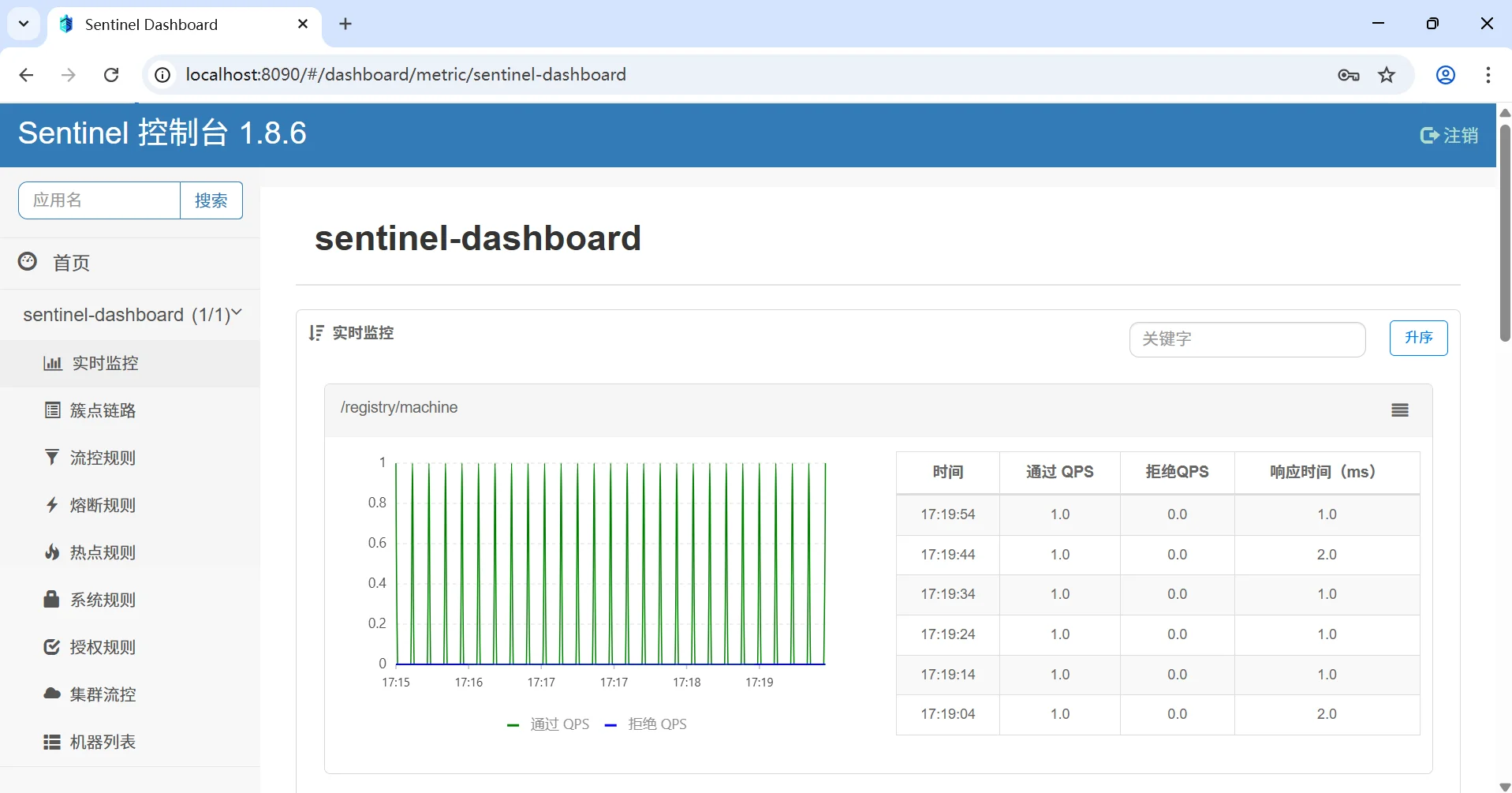Select the 17:19:14 time cell

click(948, 675)
